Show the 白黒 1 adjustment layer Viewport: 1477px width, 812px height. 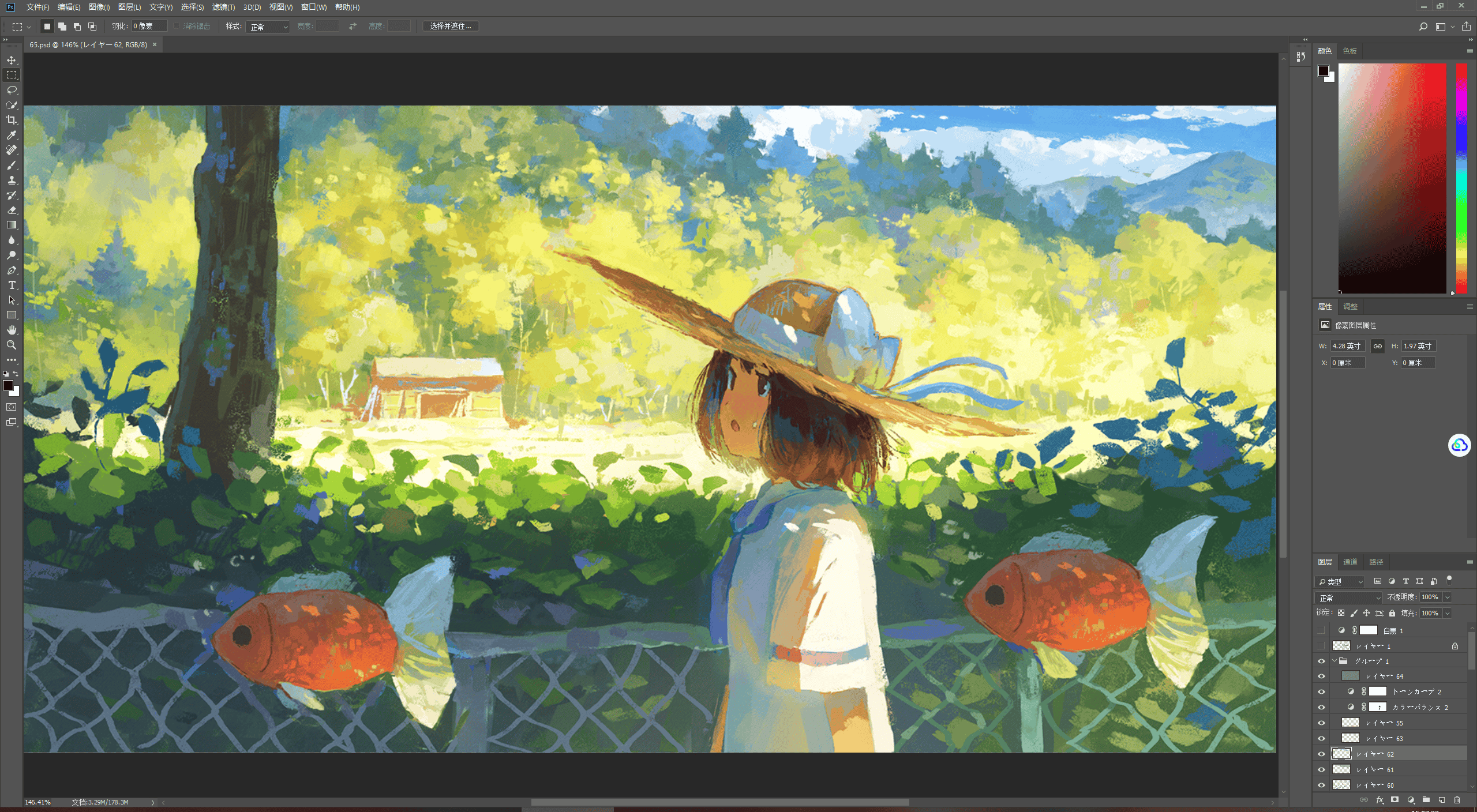[x=1321, y=630]
